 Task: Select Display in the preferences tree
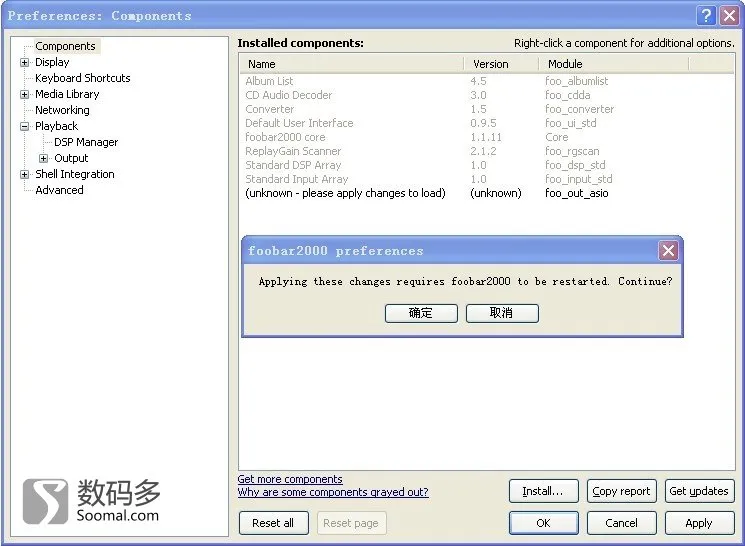tap(52, 62)
